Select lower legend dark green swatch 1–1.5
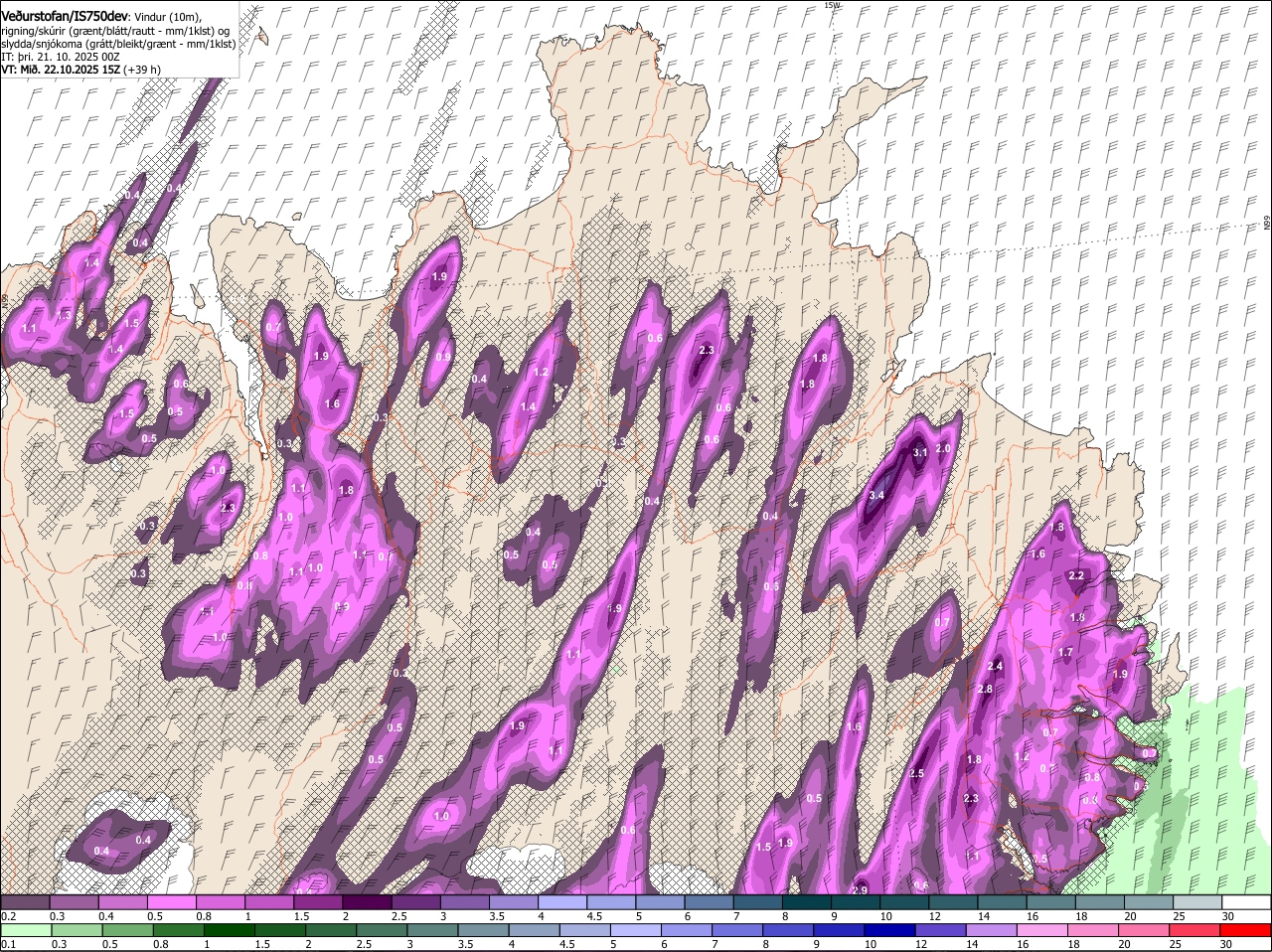The width and height of the screenshot is (1272, 952). 229,930
